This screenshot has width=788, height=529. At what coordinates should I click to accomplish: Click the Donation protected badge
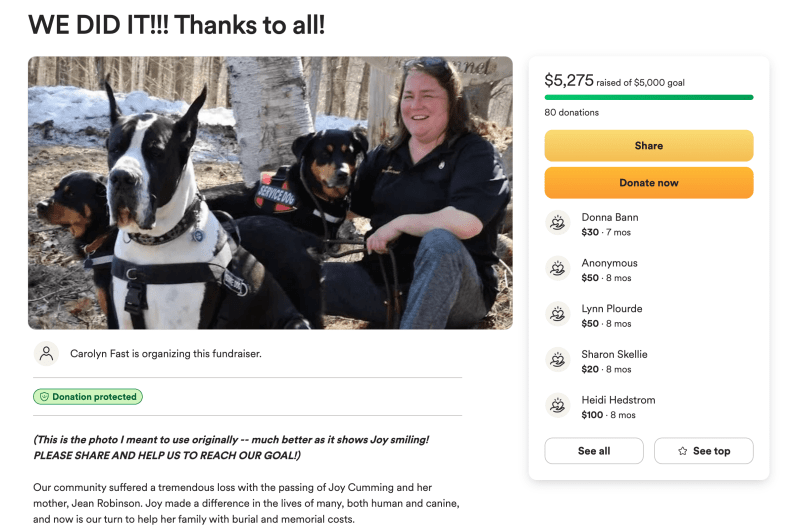88,397
